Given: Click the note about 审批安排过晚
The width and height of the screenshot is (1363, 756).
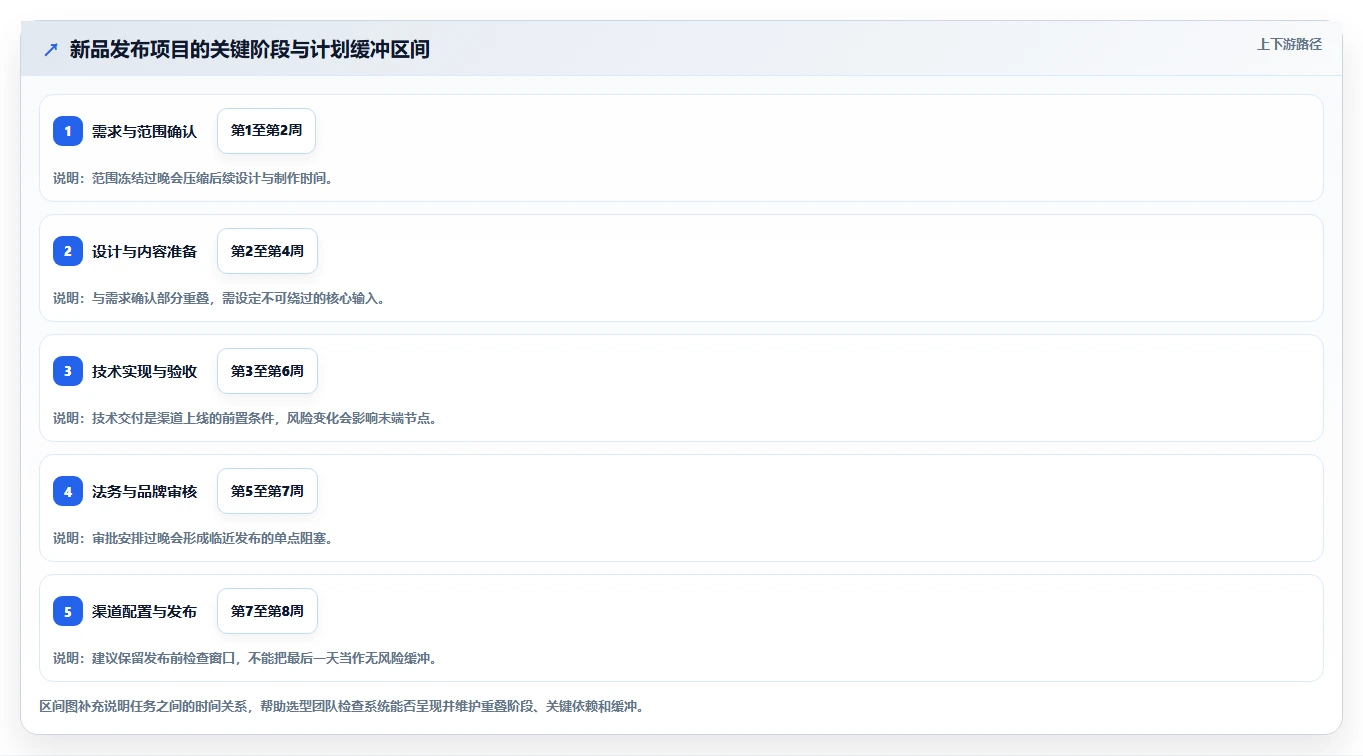Looking at the screenshot, I should coord(193,538).
